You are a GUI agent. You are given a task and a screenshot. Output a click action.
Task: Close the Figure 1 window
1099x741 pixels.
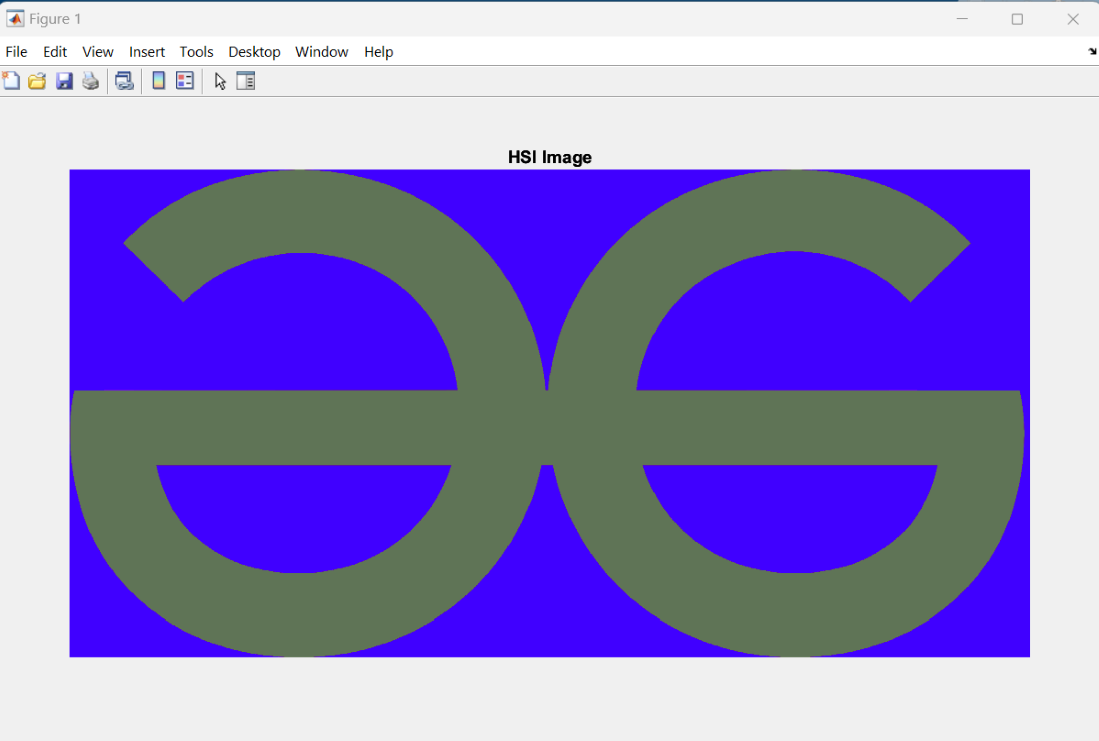1072,19
